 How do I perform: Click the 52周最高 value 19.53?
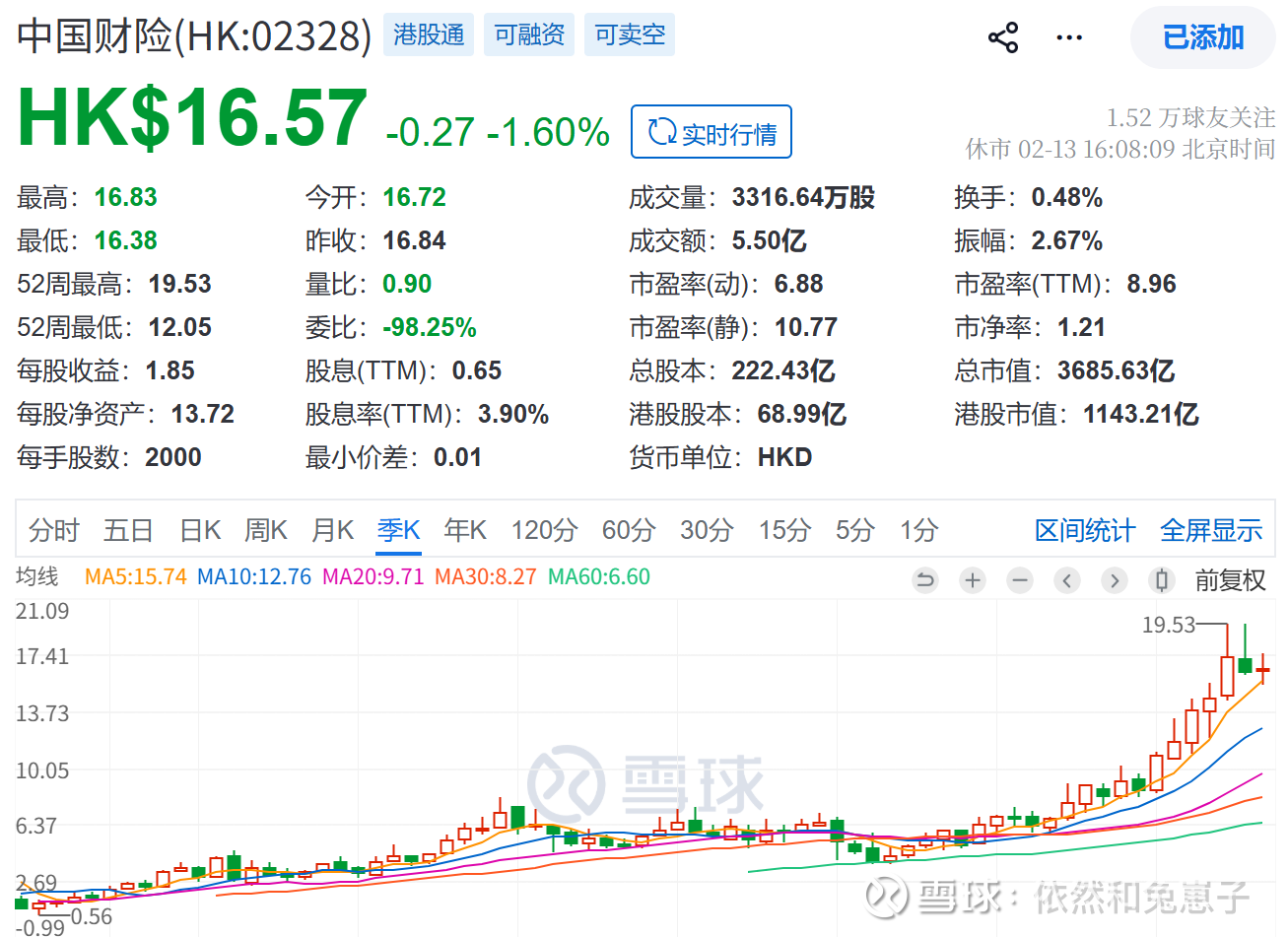click(x=180, y=284)
